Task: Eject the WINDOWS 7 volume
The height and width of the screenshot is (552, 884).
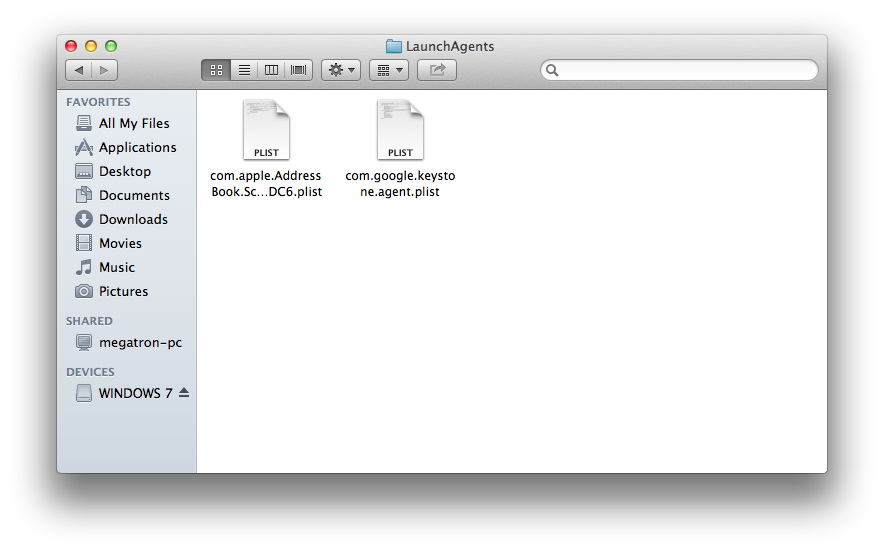Action: coord(184,392)
